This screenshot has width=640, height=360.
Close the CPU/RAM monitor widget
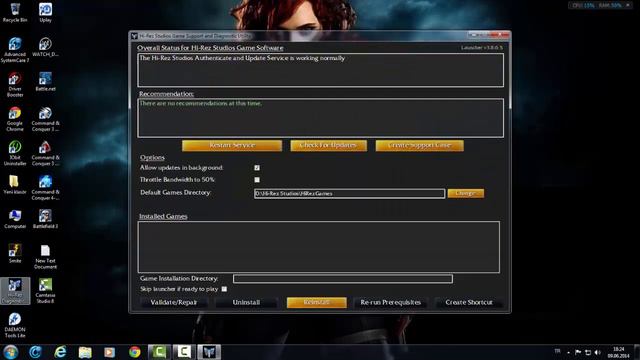click(x=628, y=5)
